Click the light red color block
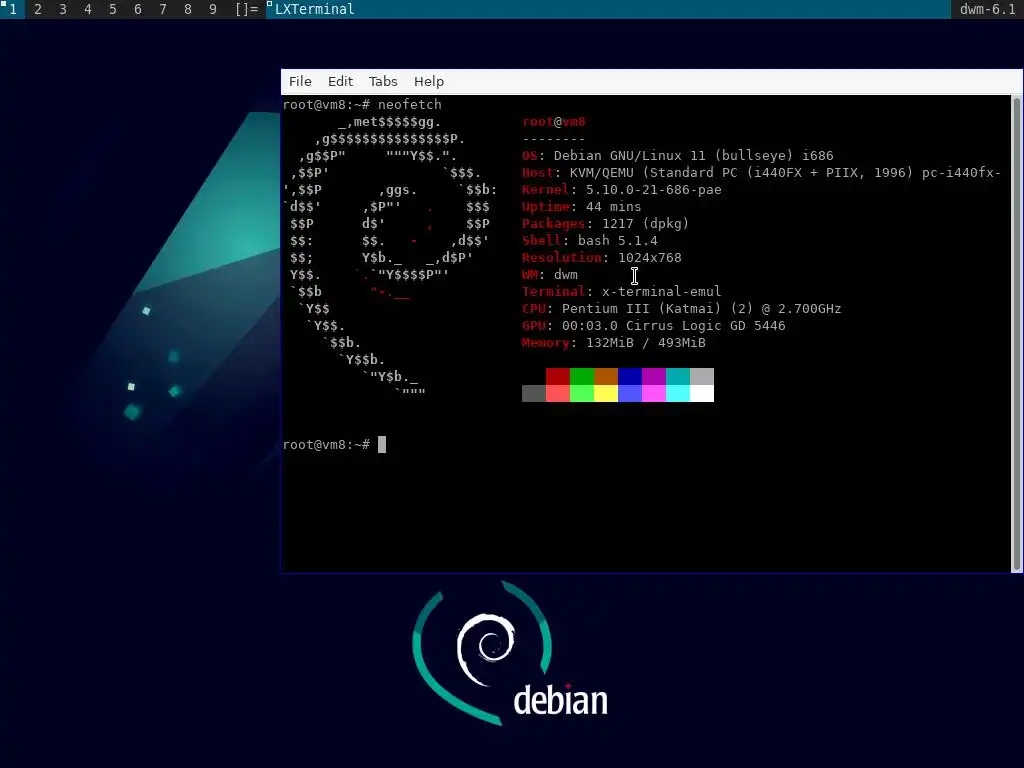1024x768 pixels. [558, 393]
